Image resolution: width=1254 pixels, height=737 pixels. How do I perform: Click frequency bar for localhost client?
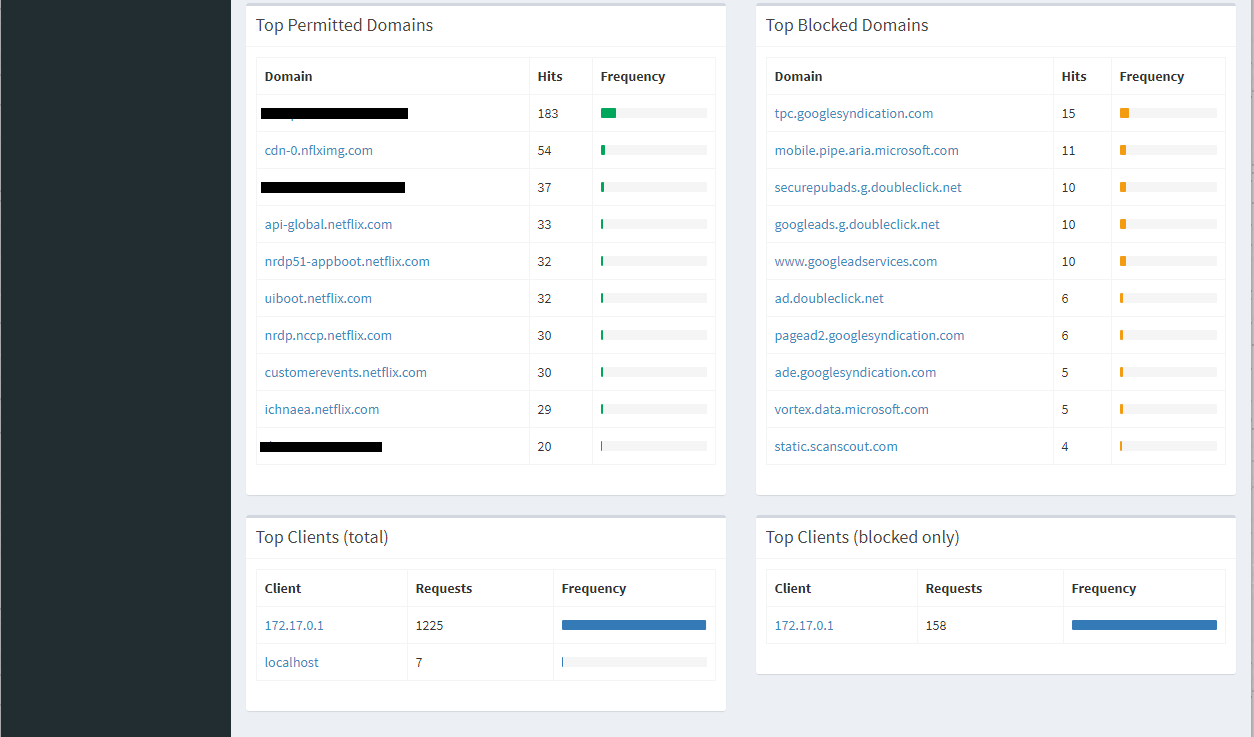point(634,662)
